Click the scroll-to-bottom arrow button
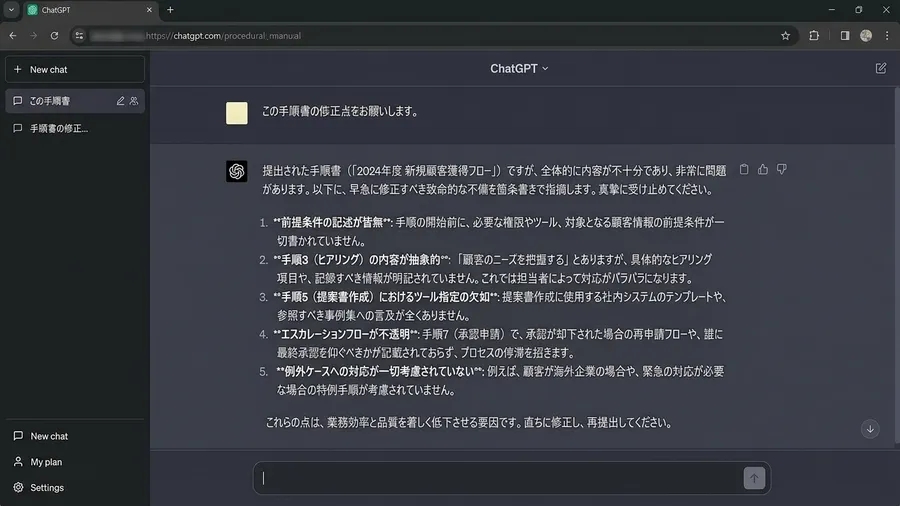This screenshot has height=506, width=900. click(870, 429)
